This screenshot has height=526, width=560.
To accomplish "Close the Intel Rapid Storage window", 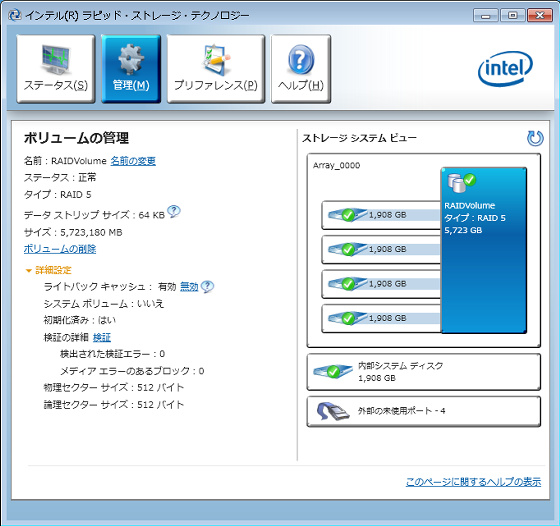I will (540, 16).
